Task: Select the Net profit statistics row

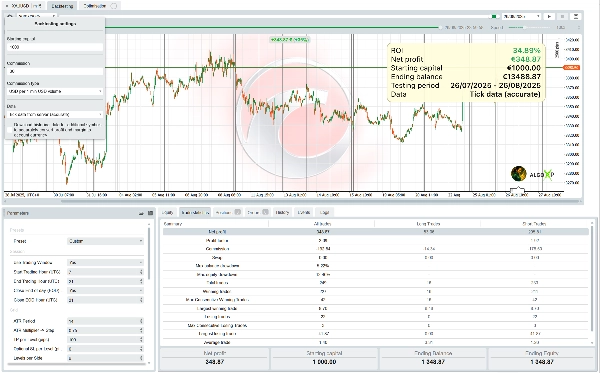Action: point(375,231)
